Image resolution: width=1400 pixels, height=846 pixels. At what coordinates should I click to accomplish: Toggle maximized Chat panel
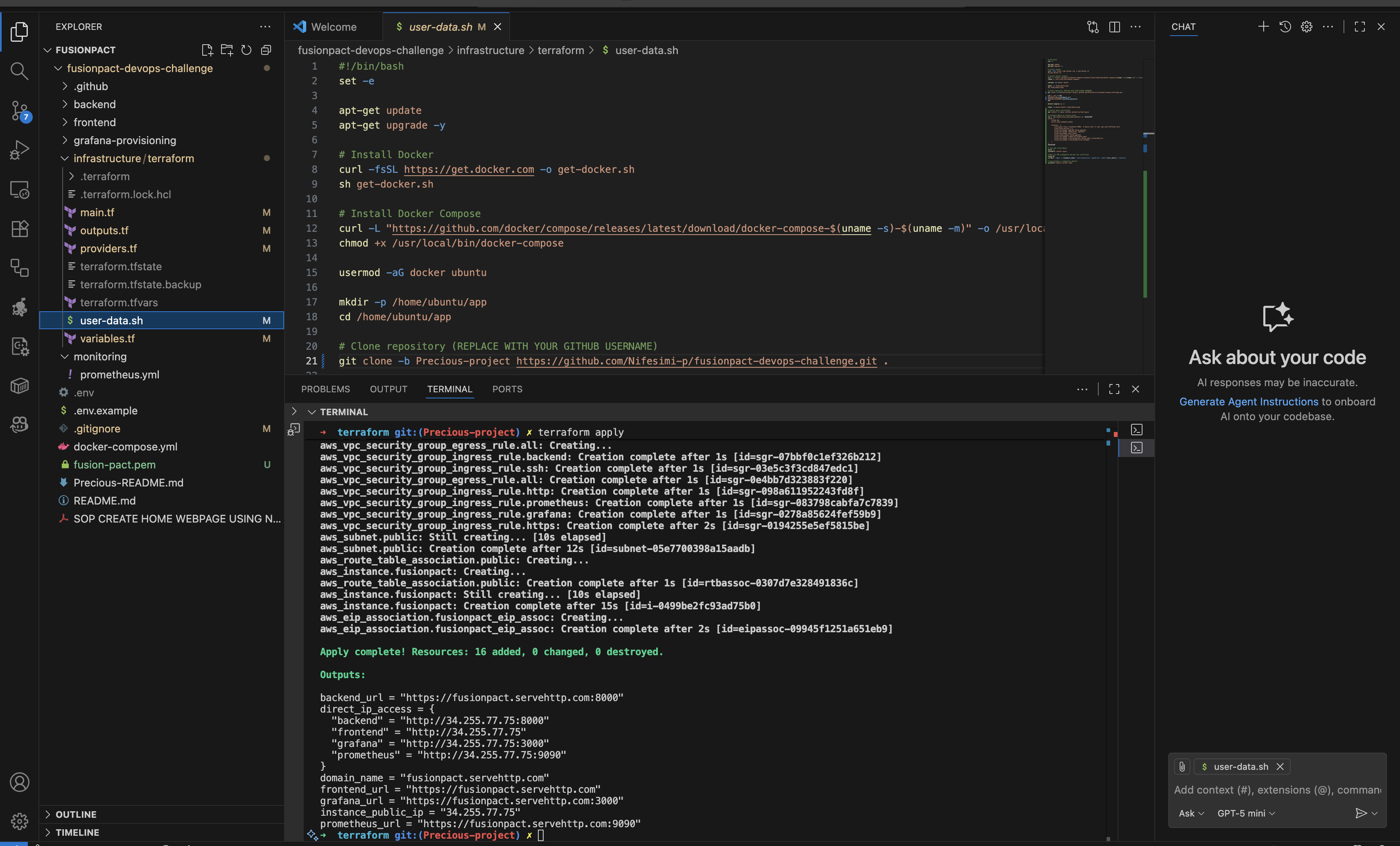point(1359,27)
